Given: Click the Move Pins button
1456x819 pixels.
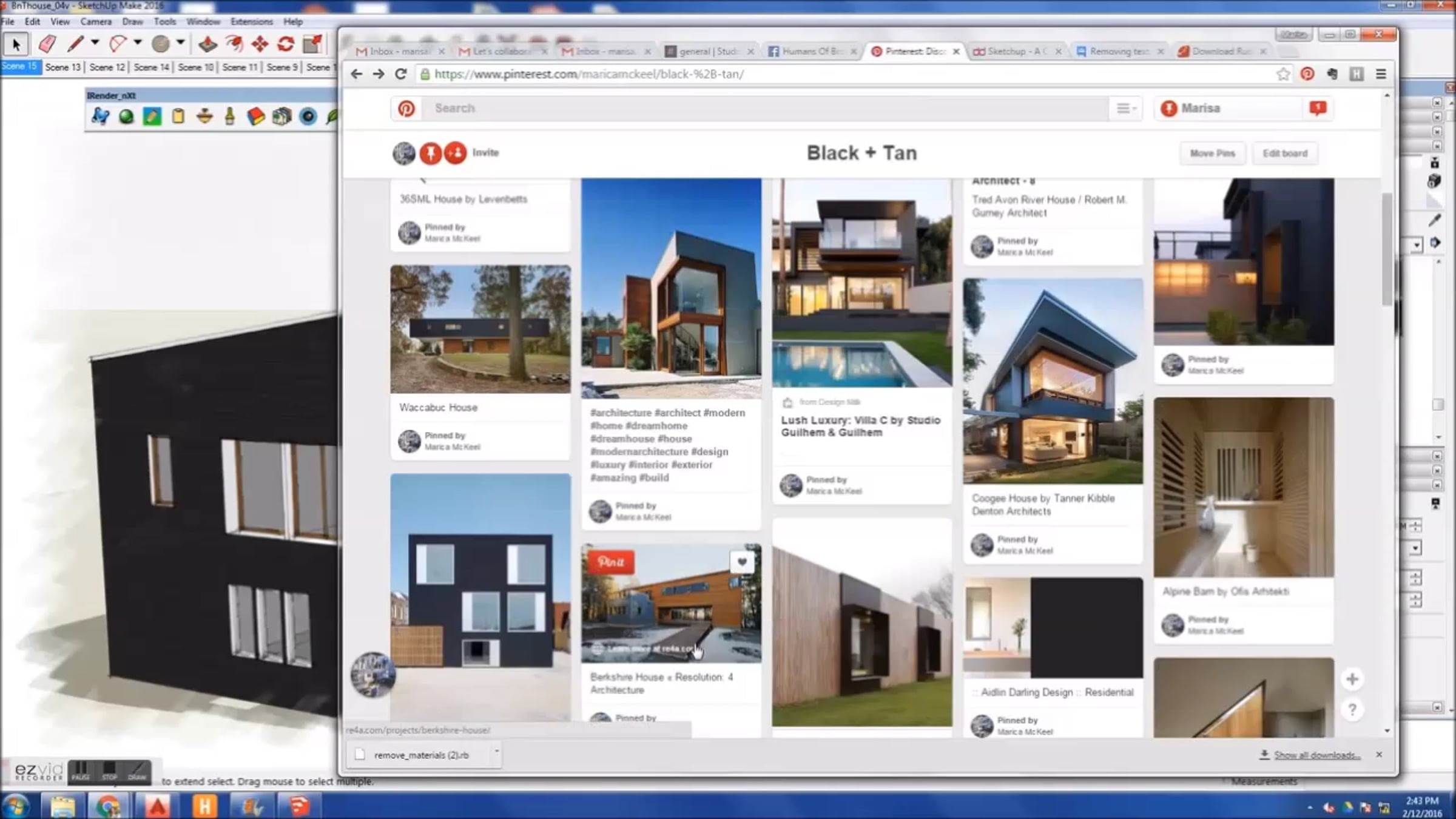Looking at the screenshot, I should pos(1212,153).
